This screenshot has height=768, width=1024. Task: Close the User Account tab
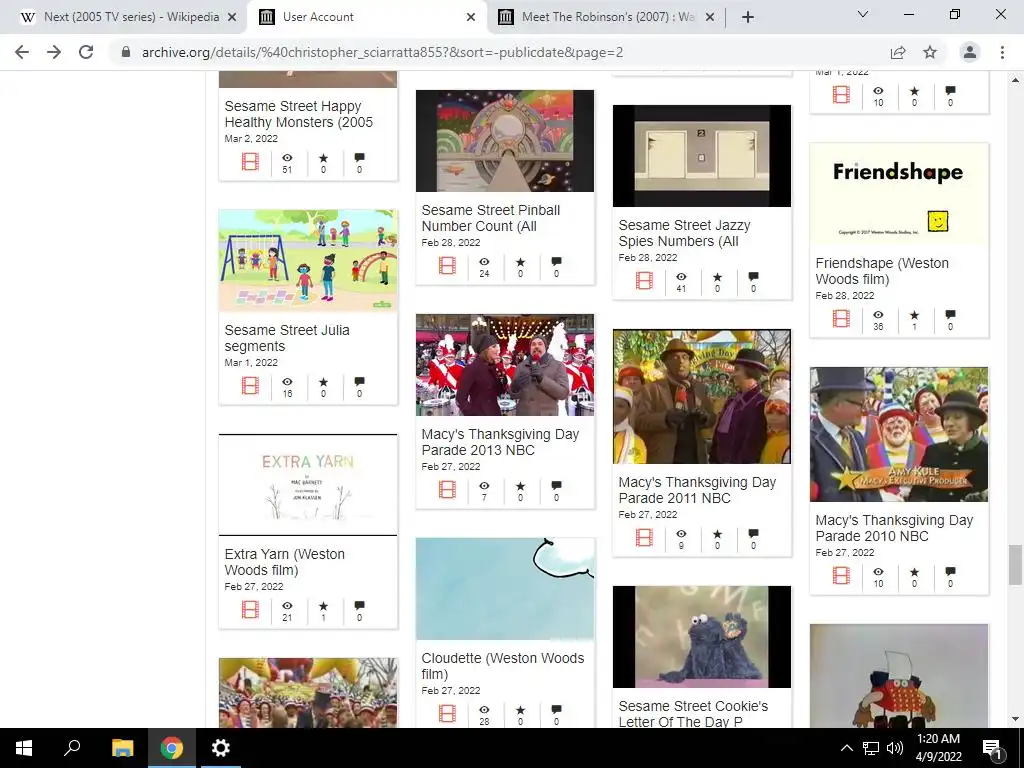pyautogui.click(x=471, y=17)
